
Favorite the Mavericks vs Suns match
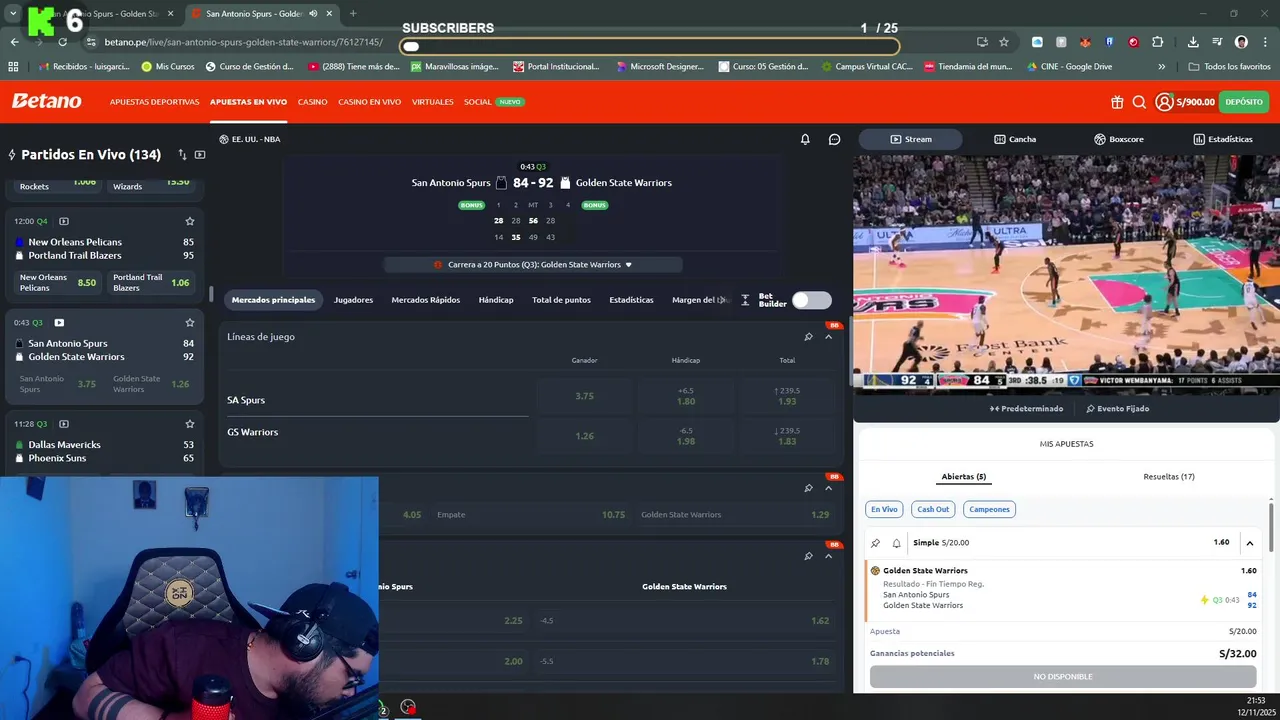coord(189,424)
